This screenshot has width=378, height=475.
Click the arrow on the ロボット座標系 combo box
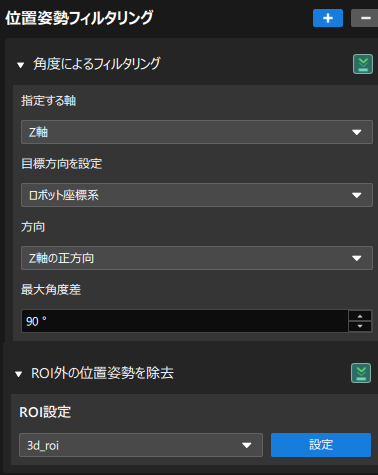point(357,195)
